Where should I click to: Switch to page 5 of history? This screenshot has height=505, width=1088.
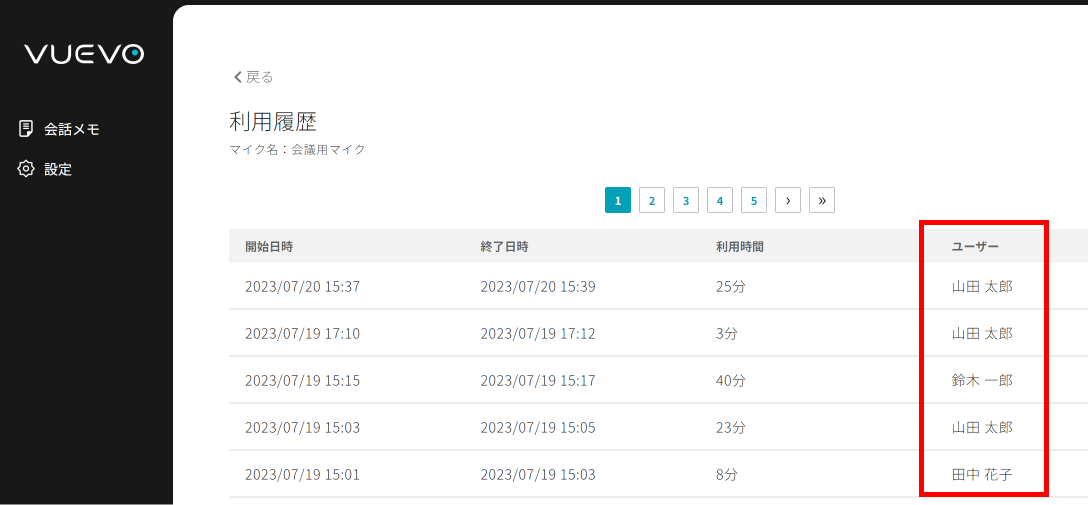pyautogui.click(x=754, y=200)
